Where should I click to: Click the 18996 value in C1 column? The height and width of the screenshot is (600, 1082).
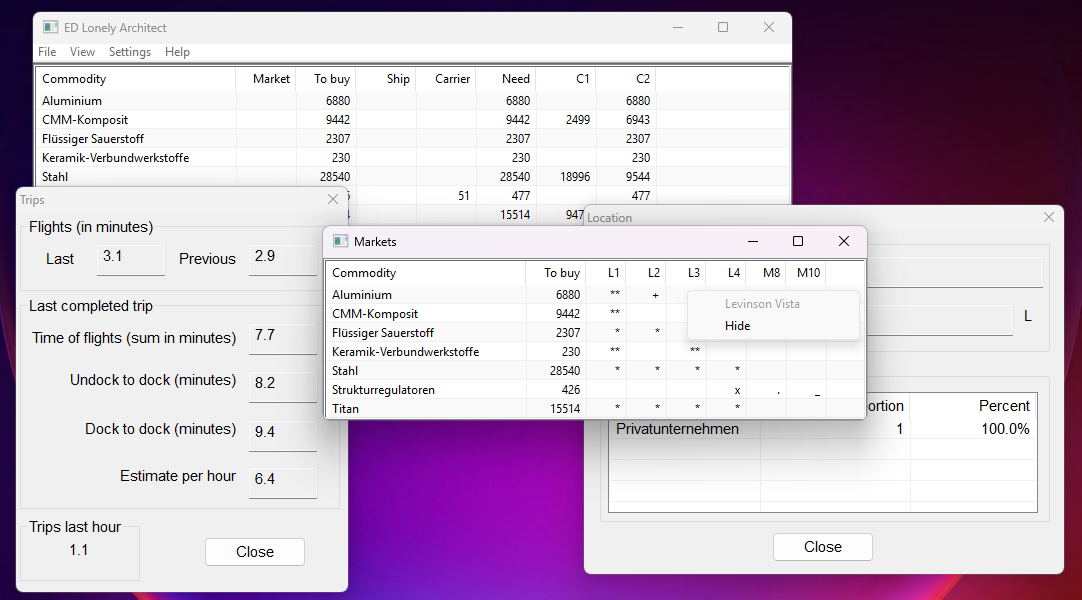[x=575, y=177]
